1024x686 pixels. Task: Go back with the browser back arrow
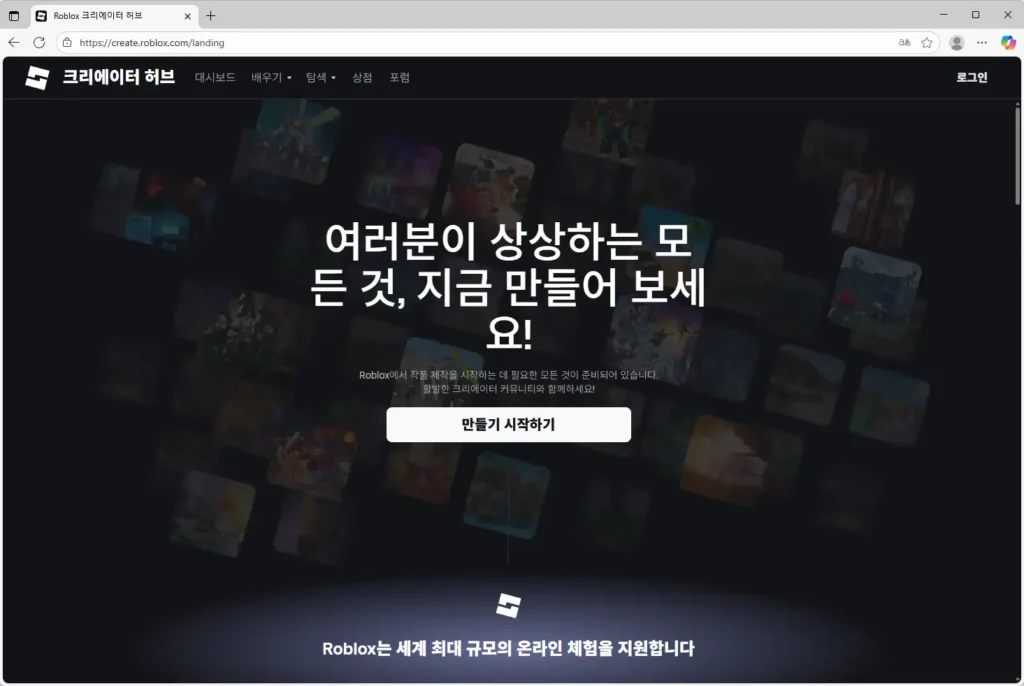(14, 42)
